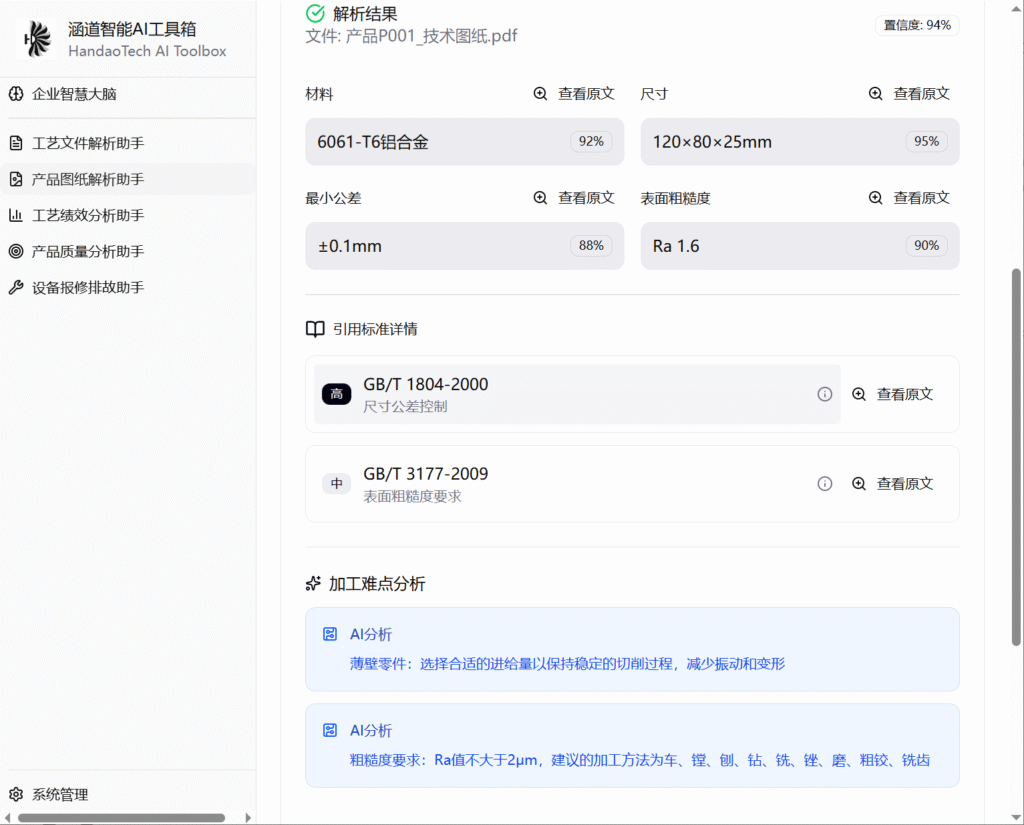Click the info icon for GB/T 1804-2000
This screenshot has width=1024, height=825.
[x=825, y=394]
